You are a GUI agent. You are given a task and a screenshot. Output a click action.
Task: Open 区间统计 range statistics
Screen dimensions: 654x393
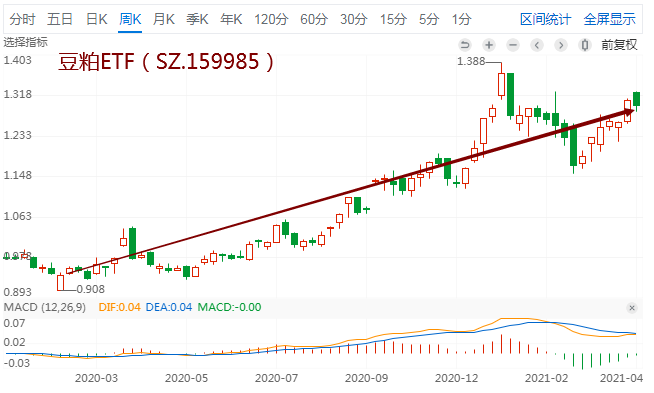click(545, 19)
